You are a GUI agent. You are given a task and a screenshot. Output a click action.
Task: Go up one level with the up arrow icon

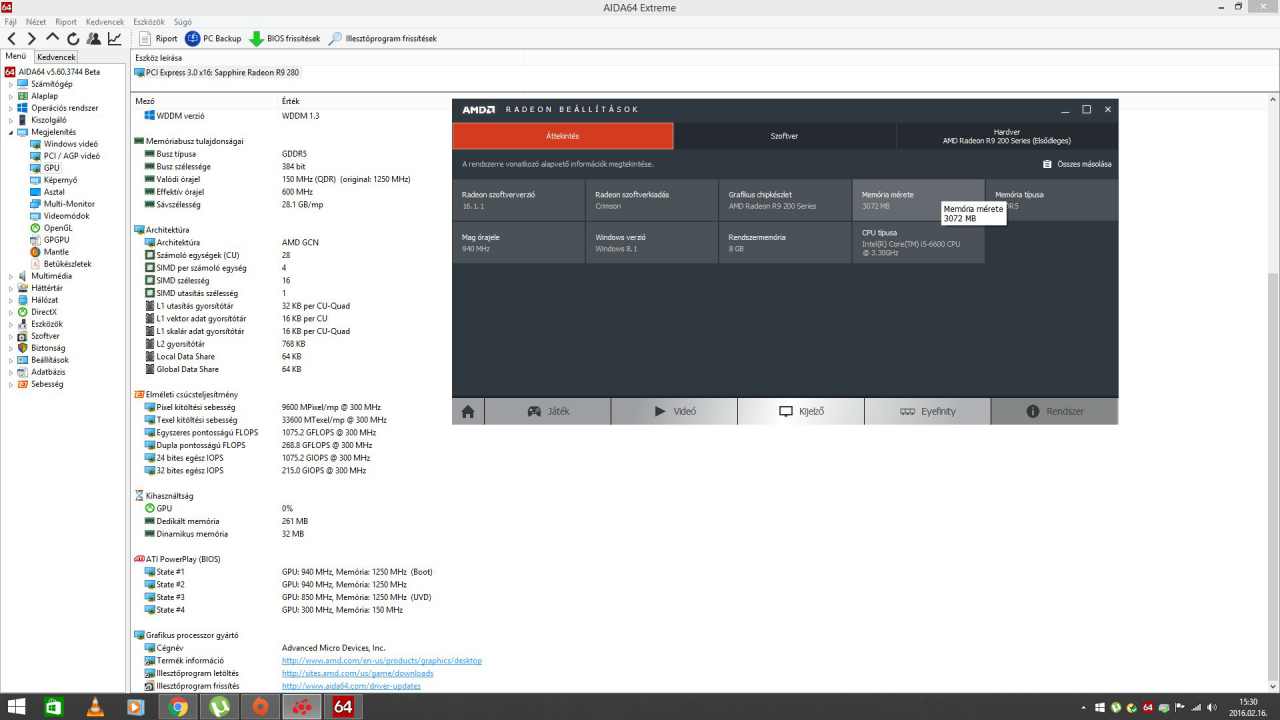point(52,38)
